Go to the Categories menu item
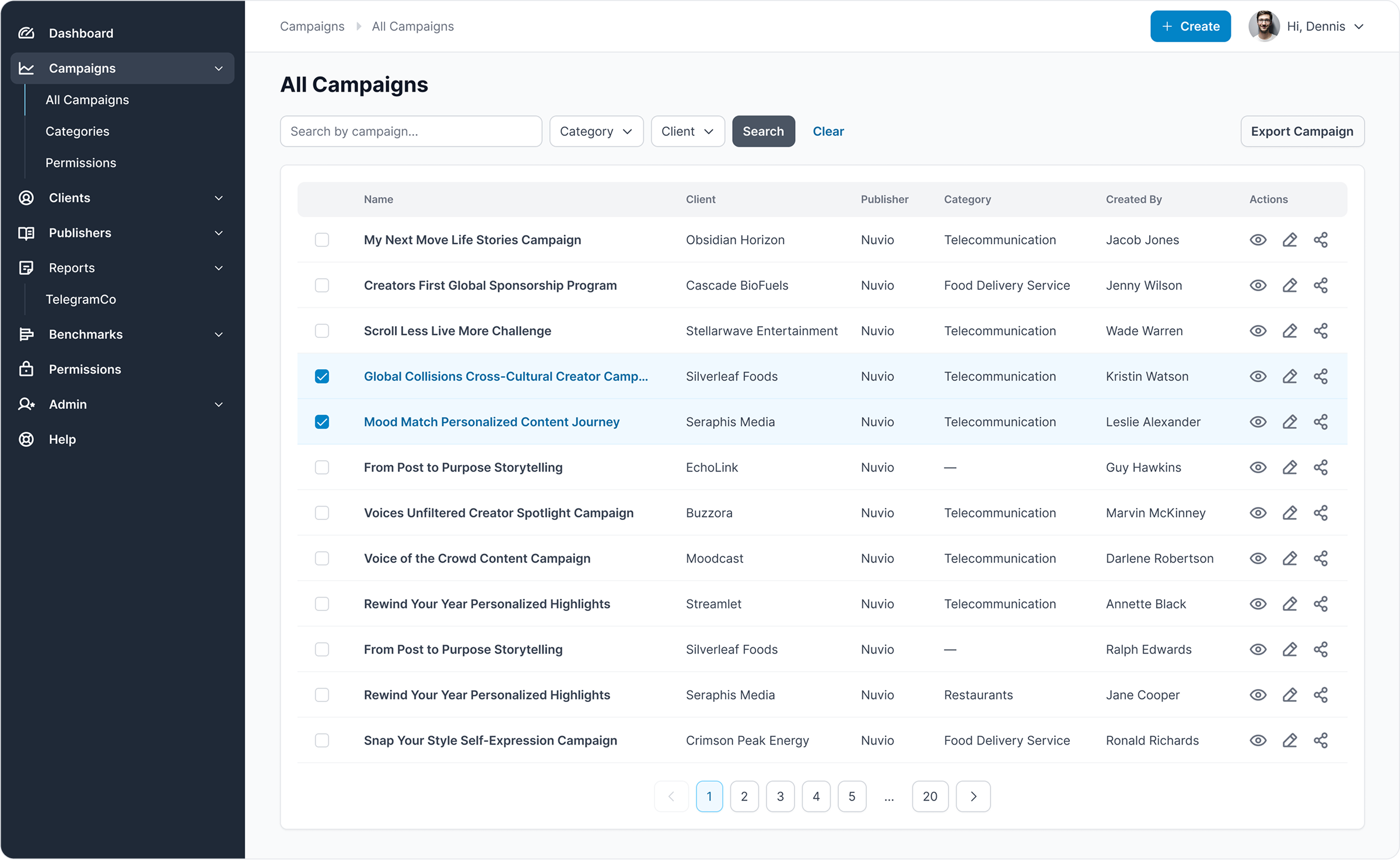The width and height of the screenshot is (1400, 860). pos(77,131)
